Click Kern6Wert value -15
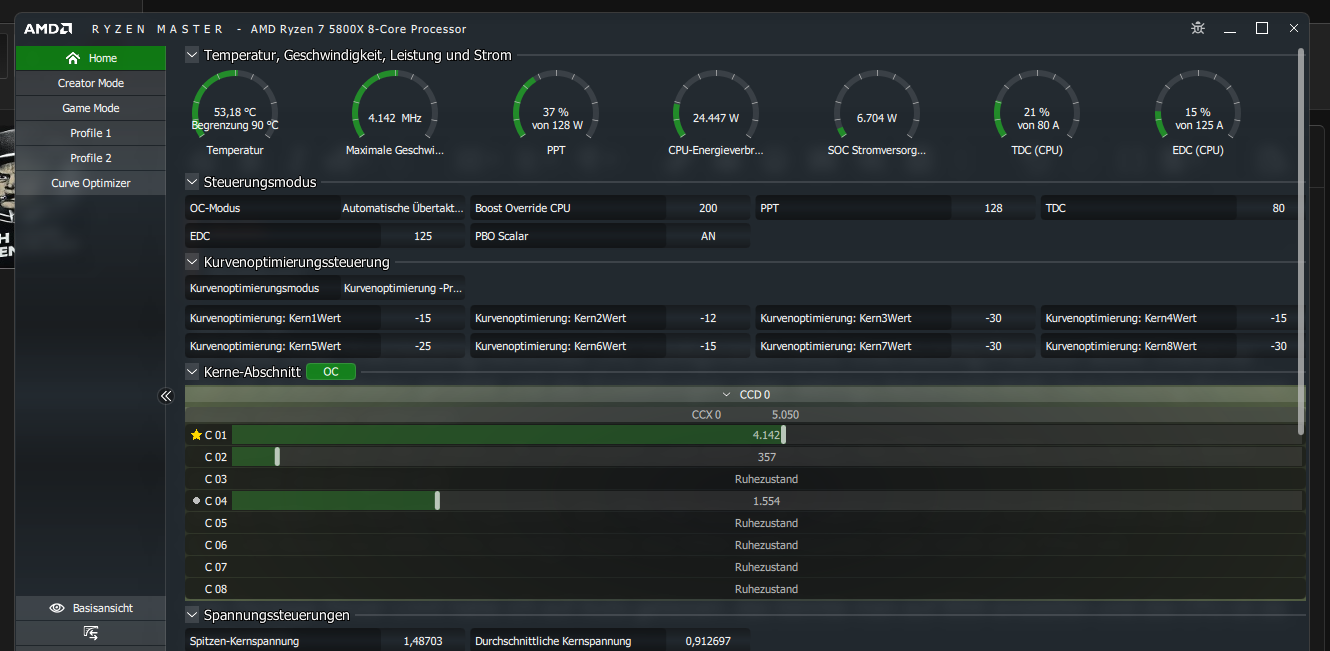 pyautogui.click(x=708, y=346)
